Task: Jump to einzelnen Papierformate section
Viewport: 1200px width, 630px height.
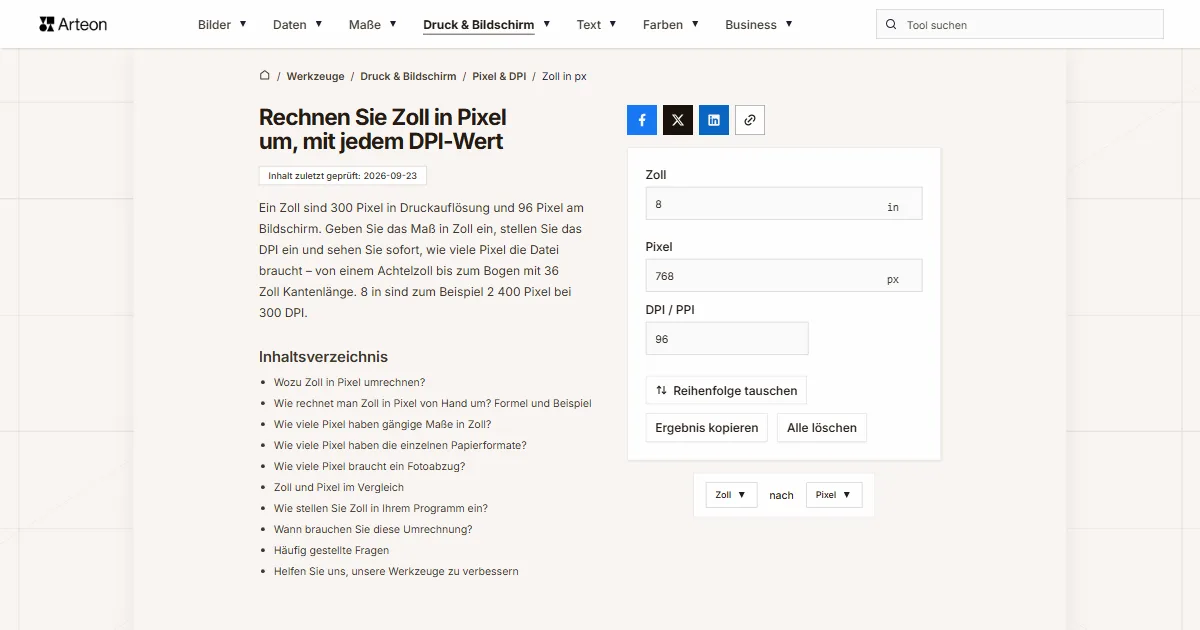Action: (400, 445)
